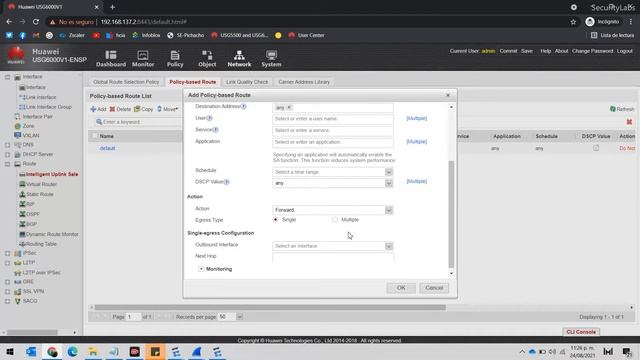The width and height of the screenshot is (640, 360).
Task: Switch to Carrier Address Library tab
Action: [x=304, y=82]
